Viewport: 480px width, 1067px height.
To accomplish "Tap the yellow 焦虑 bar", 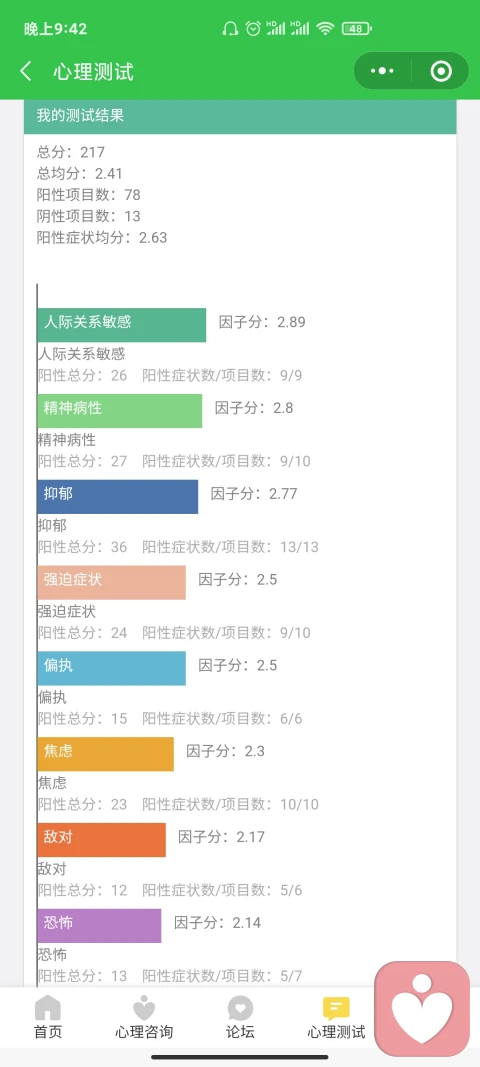I will (105, 753).
